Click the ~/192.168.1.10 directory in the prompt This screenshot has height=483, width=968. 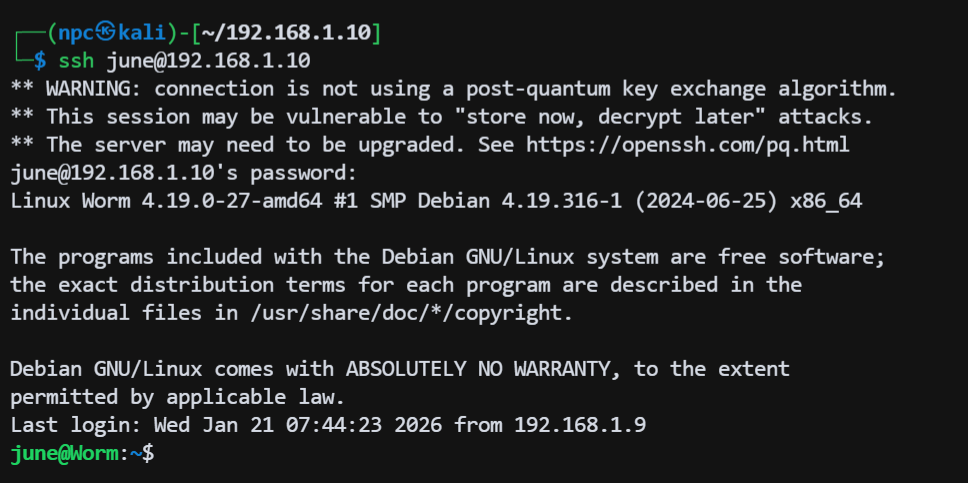pyautogui.click(x=289, y=33)
